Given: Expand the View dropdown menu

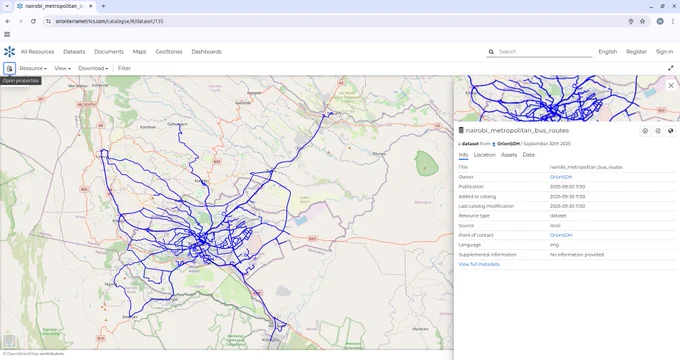Looking at the screenshot, I should point(62,68).
